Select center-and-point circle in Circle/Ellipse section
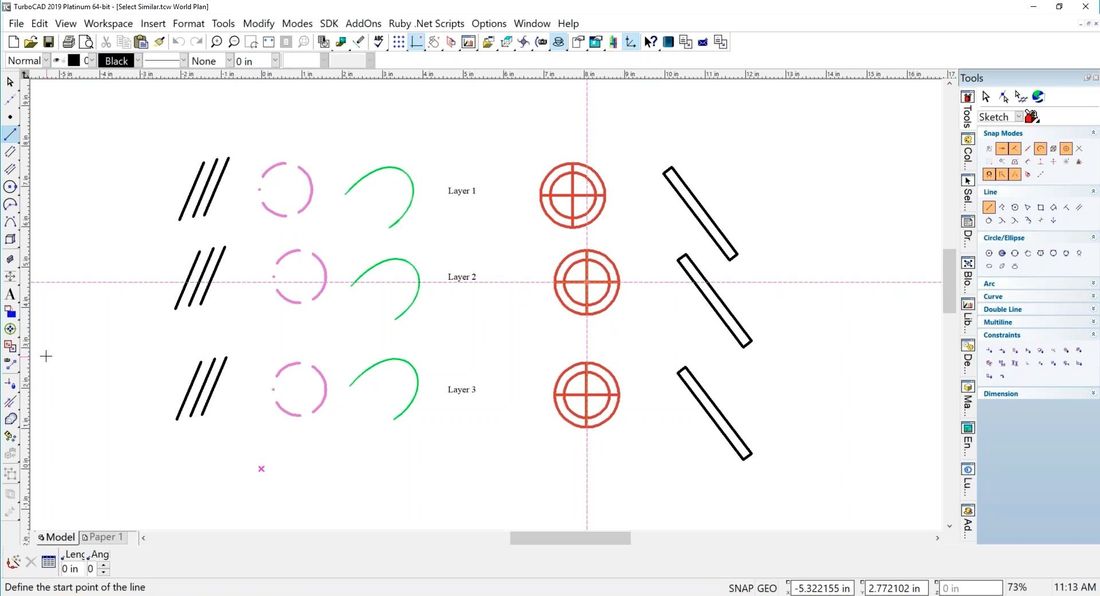Viewport: 1100px width, 596px height. coord(988,253)
